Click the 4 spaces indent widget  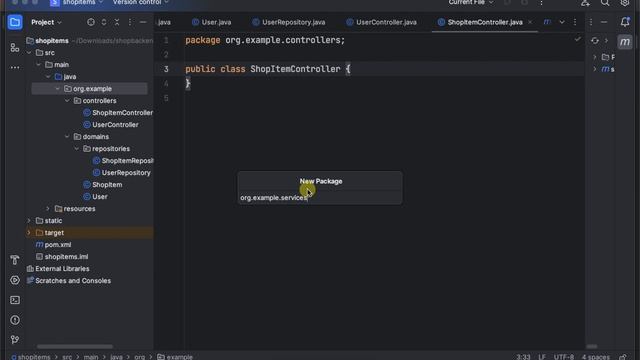pos(596,357)
